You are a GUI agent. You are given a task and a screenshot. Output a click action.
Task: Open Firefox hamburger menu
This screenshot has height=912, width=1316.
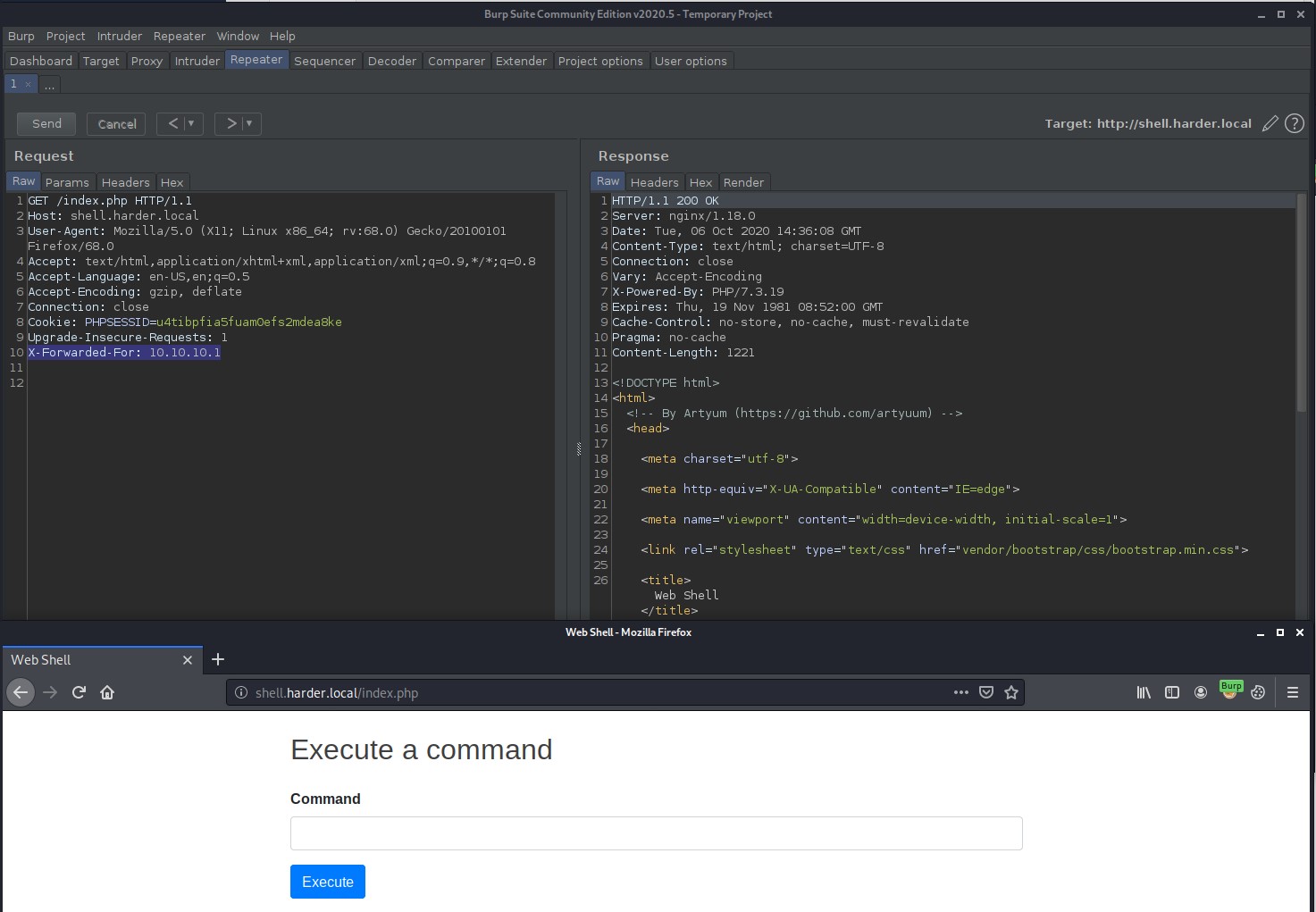(1292, 692)
